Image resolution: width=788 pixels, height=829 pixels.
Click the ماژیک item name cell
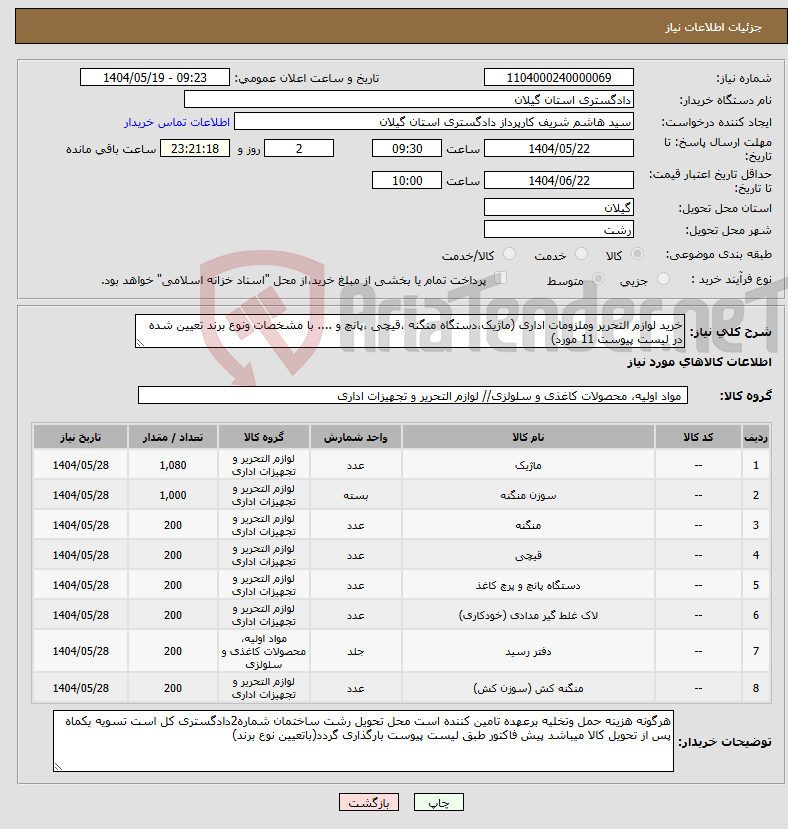tap(528, 465)
